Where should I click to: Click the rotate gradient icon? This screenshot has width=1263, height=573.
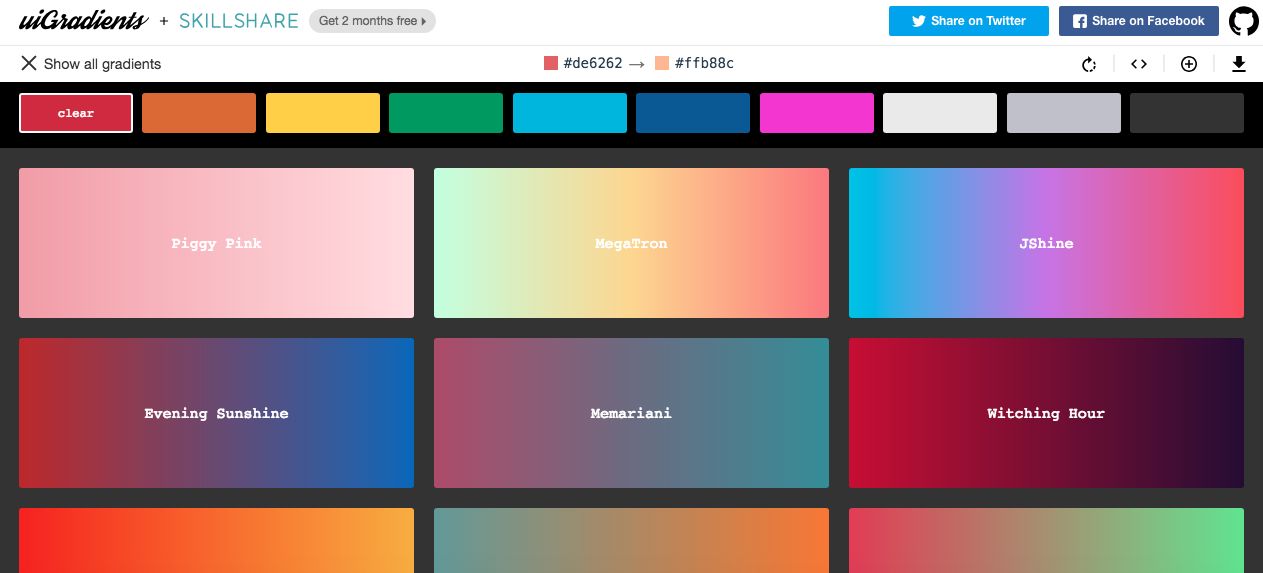point(1089,64)
